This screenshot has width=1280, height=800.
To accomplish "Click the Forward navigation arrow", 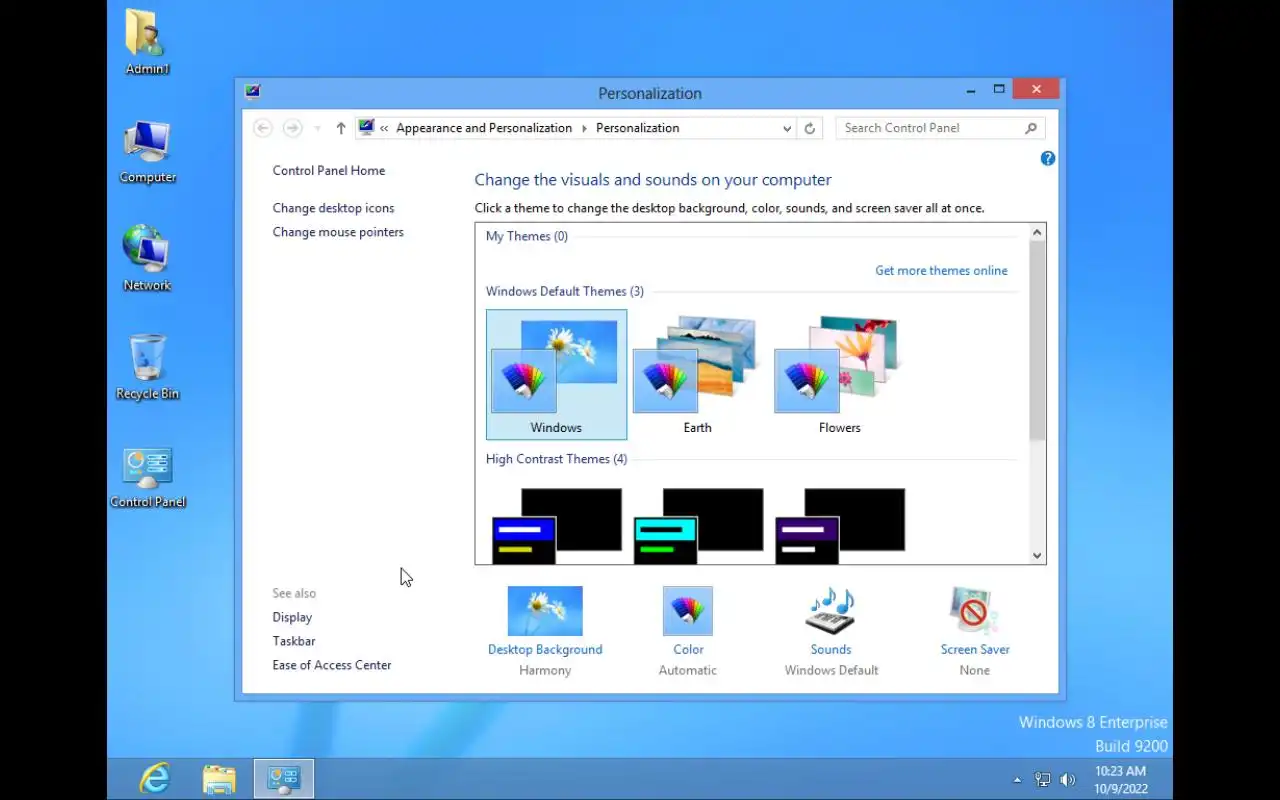I will (x=292, y=128).
